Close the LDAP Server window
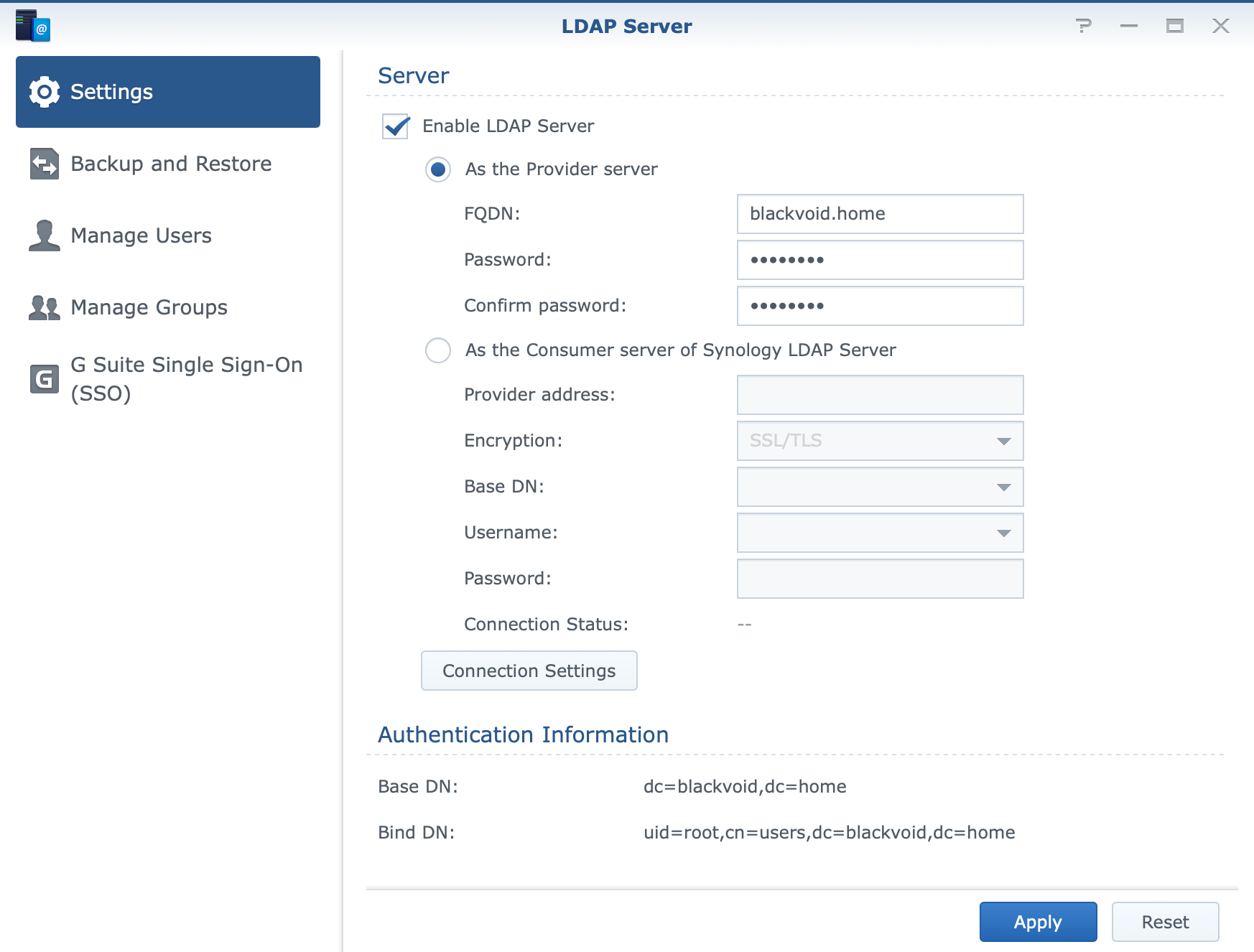Image resolution: width=1254 pixels, height=952 pixels. click(x=1221, y=27)
